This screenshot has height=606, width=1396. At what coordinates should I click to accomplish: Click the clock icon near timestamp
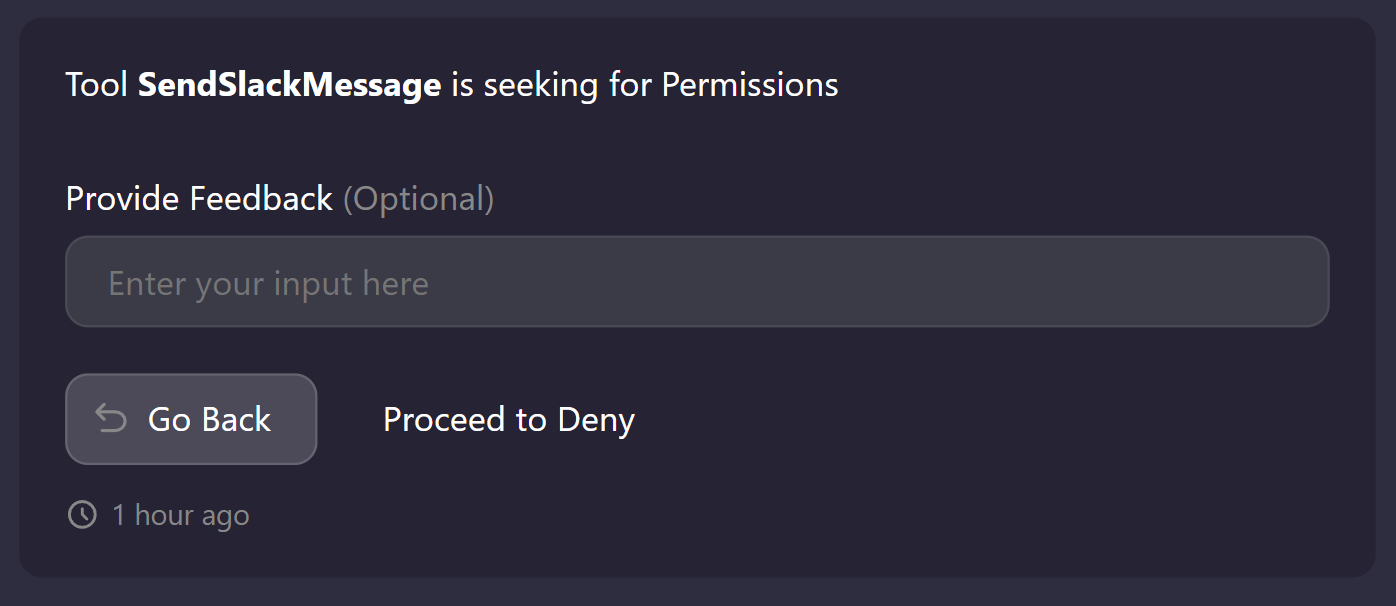[x=82, y=515]
